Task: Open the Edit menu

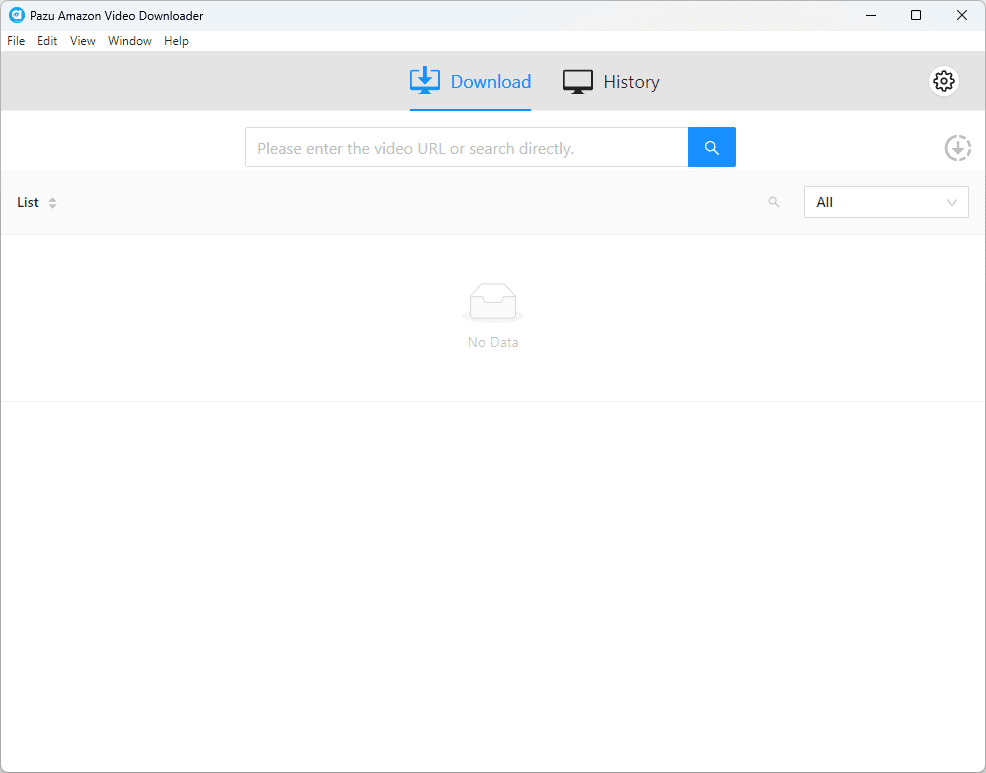Action: click(x=47, y=41)
